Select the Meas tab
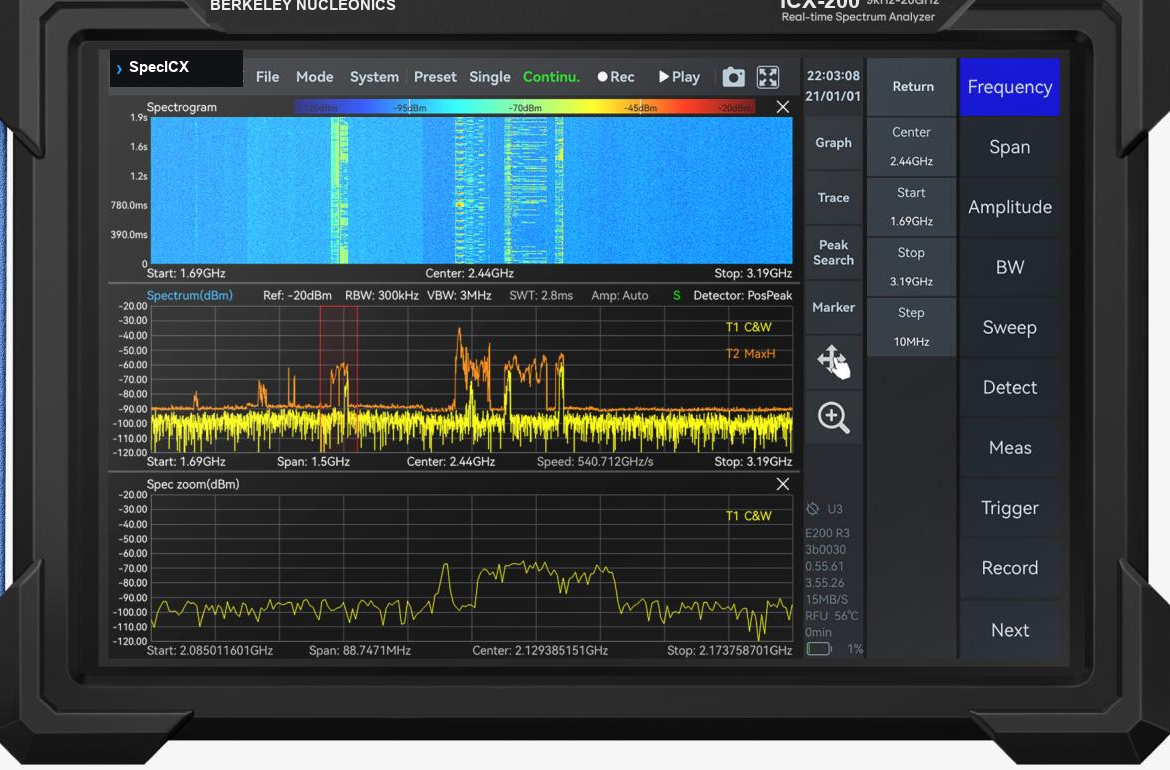This screenshot has height=770, width=1170. [x=1010, y=448]
